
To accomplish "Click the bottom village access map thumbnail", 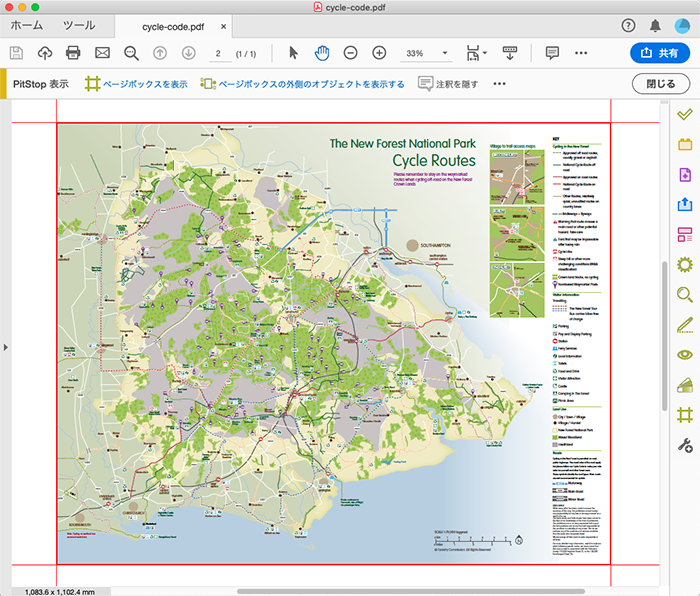I will (x=517, y=290).
